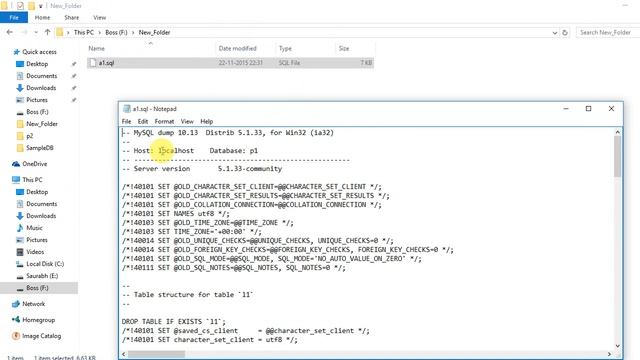Open Documents under This PC

[x=42, y=204]
